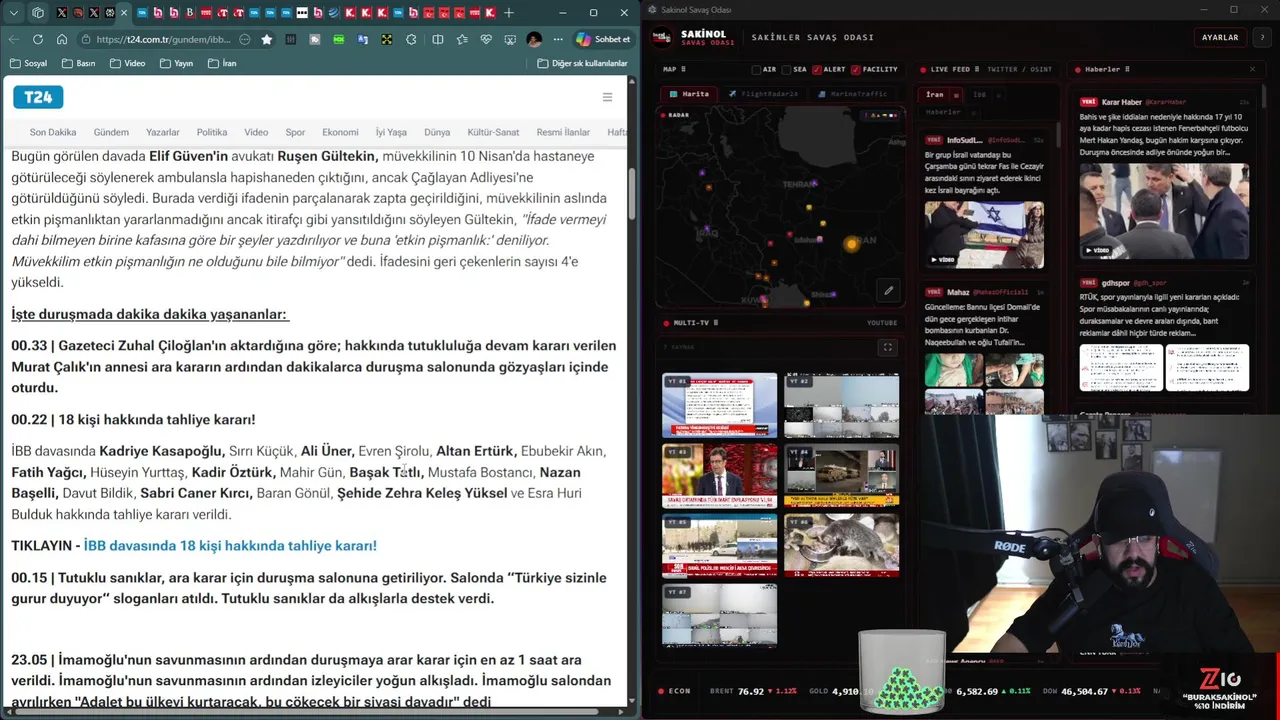Play the InfoSudI Israel flag video
This screenshot has width=1280, height=720.
pyautogui.click(x=983, y=234)
